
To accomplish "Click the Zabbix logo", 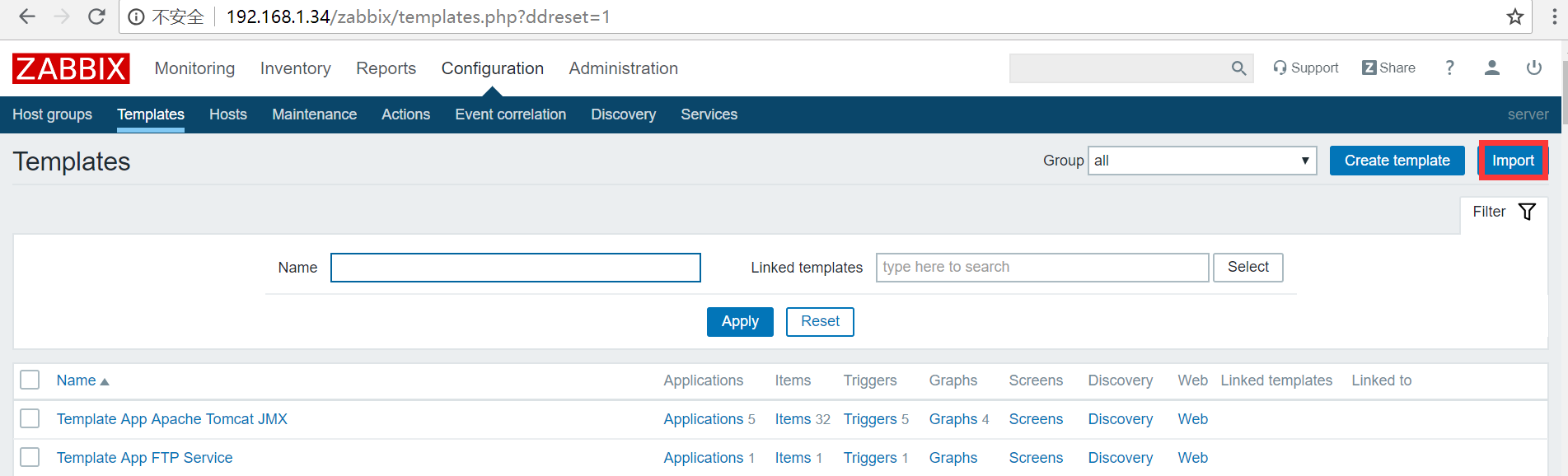I will tap(71, 68).
